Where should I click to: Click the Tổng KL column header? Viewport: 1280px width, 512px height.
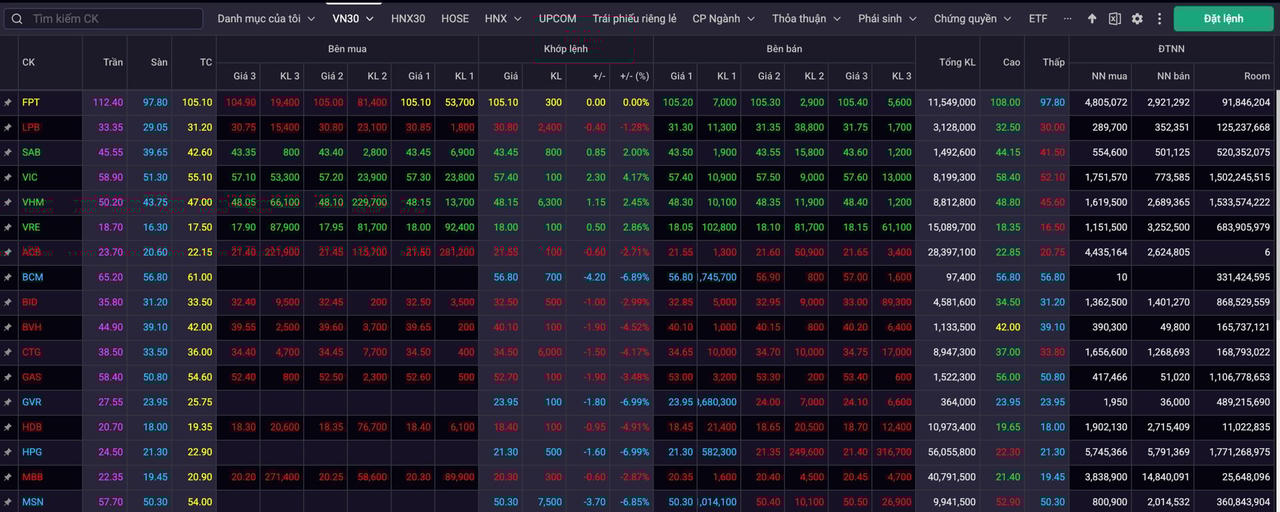point(957,62)
